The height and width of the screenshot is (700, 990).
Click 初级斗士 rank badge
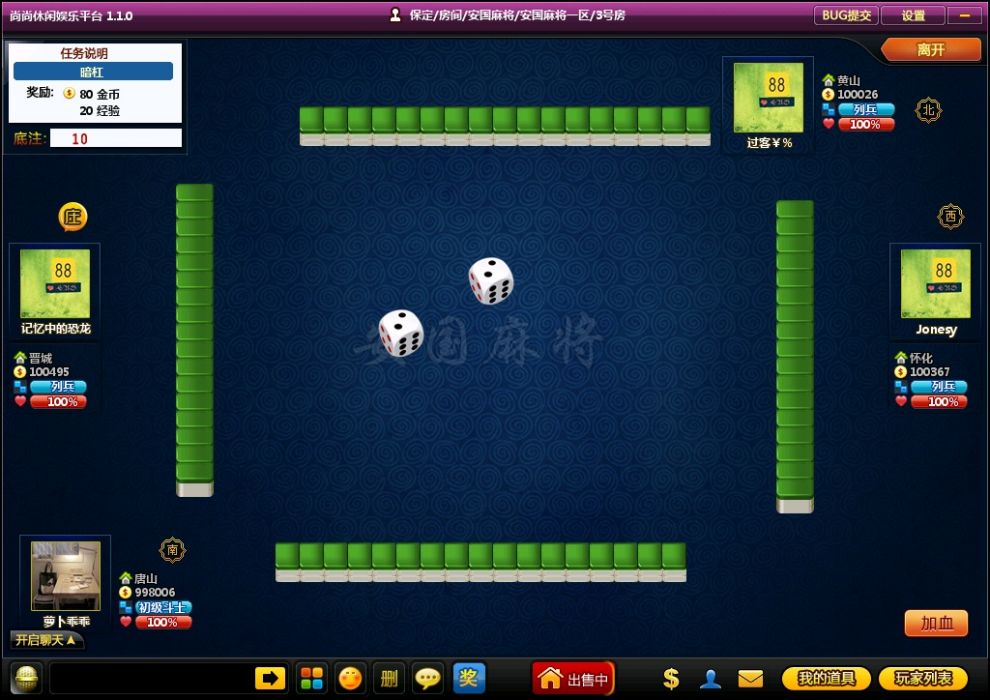coord(163,607)
